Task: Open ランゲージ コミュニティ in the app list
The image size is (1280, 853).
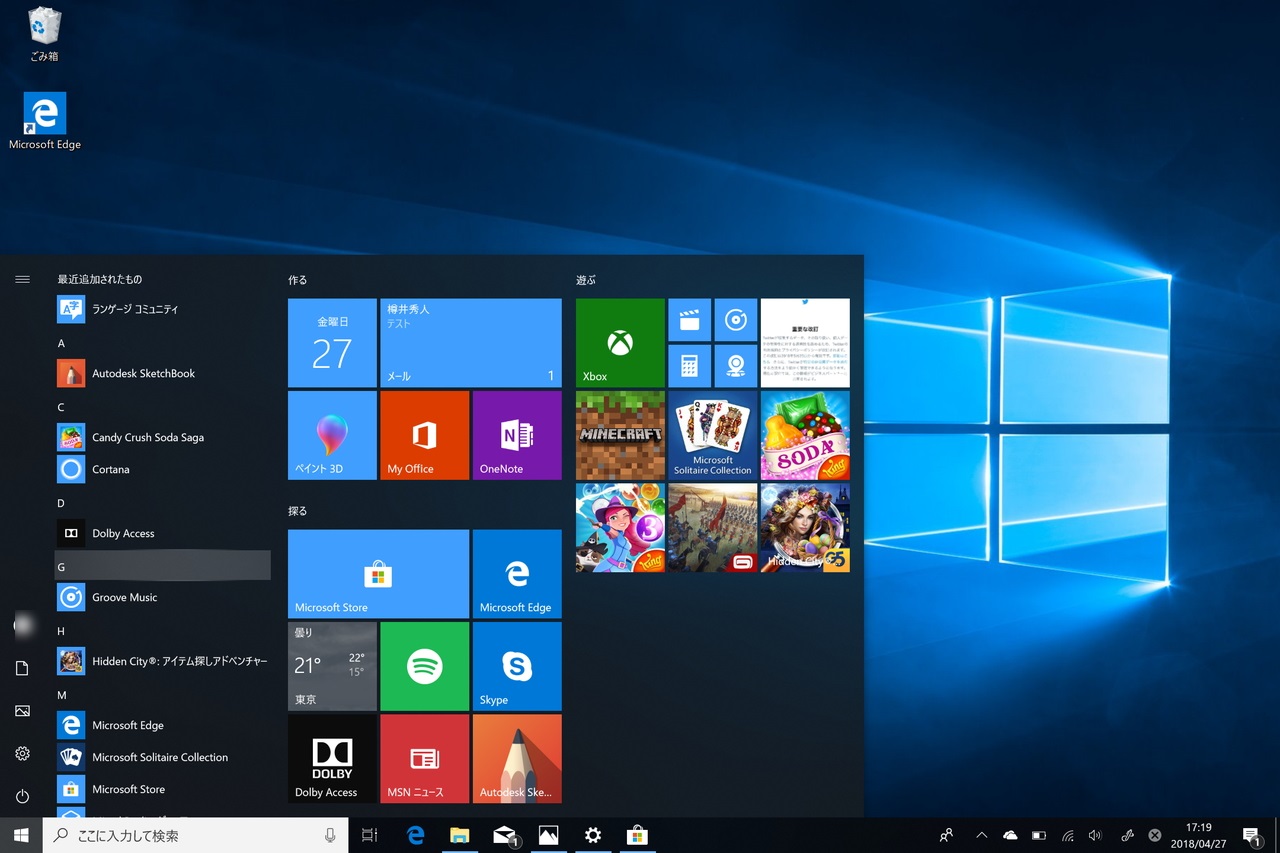Action: 163,309
